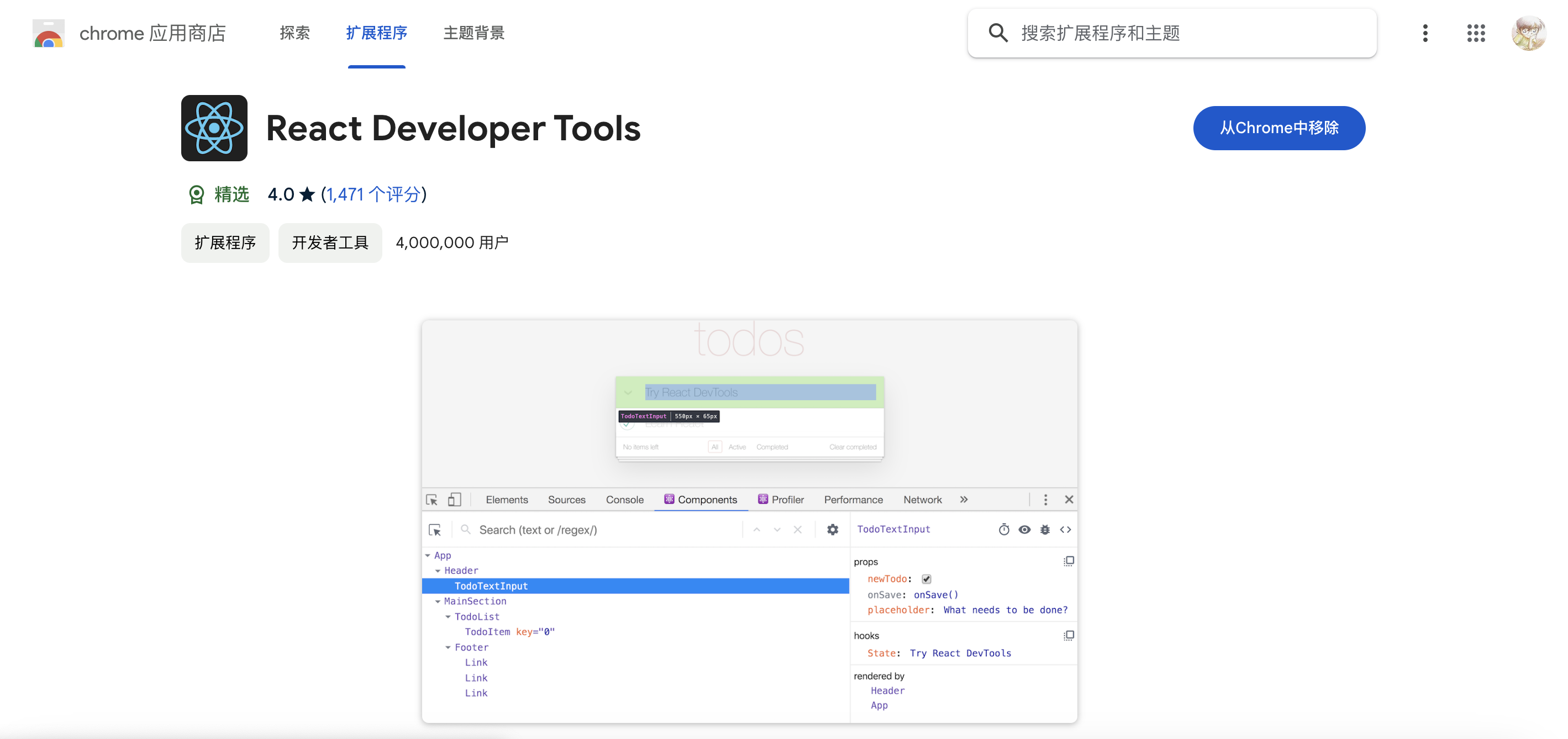Image resolution: width=1568 pixels, height=739 pixels.
Task: Click the React Developer Tools logo icon
Action: (214, 128)
